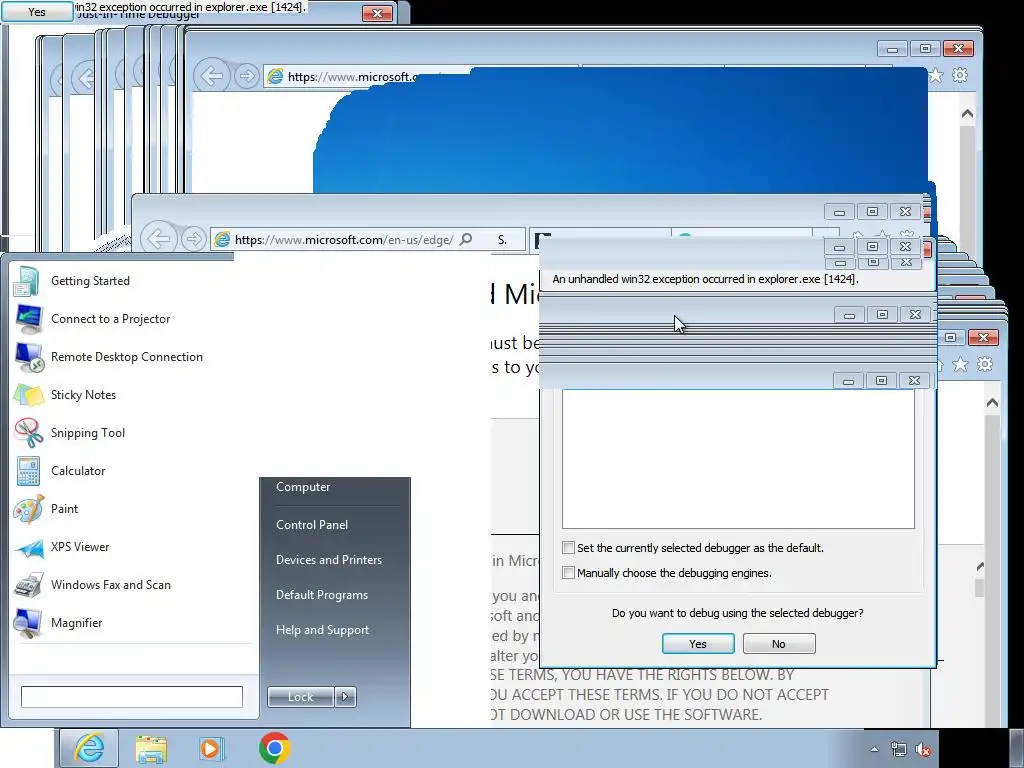Open Google Chrome from the taskbar
This screenshot has height=768, width=1024.
tap(274, 748)
